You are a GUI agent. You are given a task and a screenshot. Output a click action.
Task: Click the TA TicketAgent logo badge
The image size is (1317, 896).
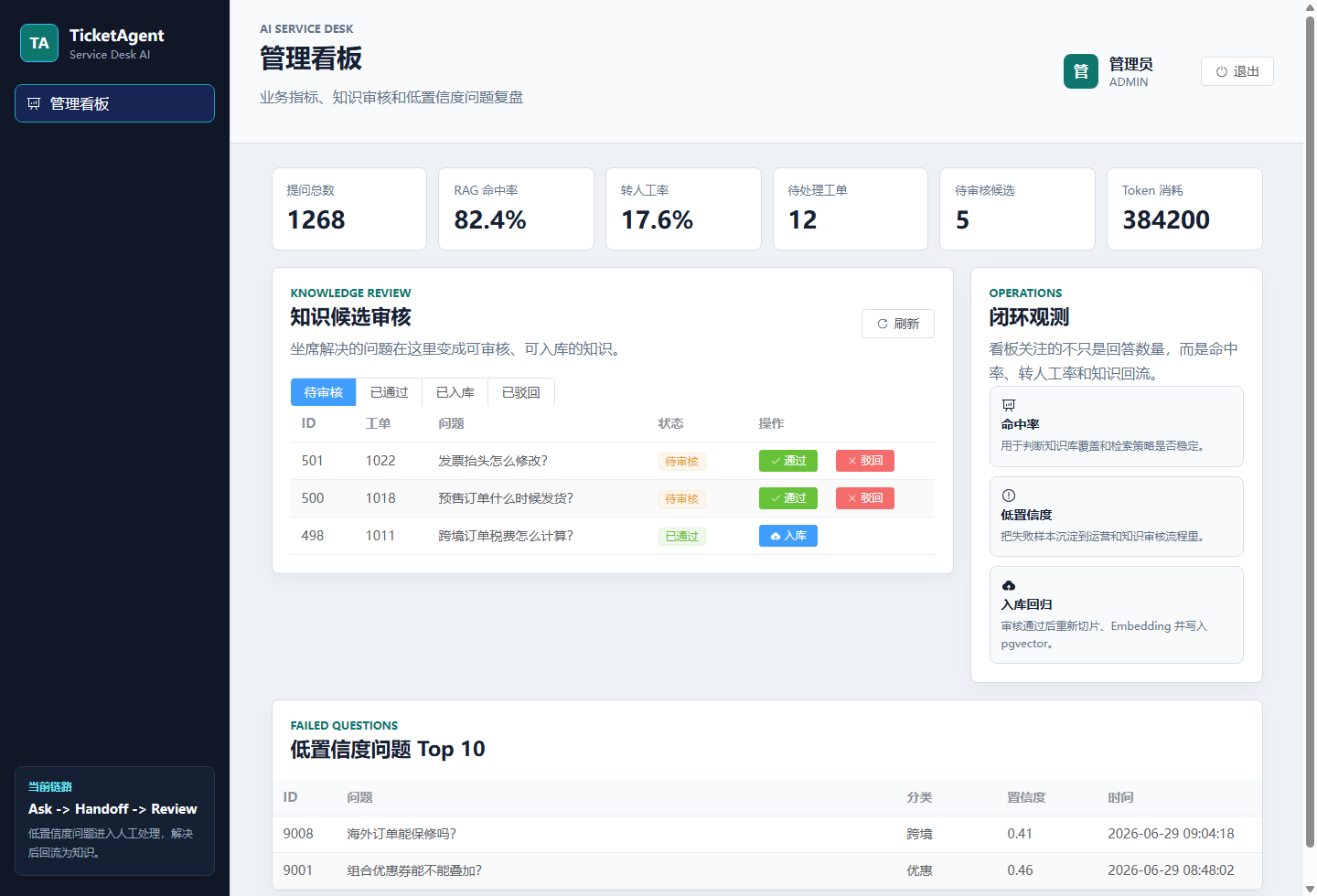click(x=39, y=43)
